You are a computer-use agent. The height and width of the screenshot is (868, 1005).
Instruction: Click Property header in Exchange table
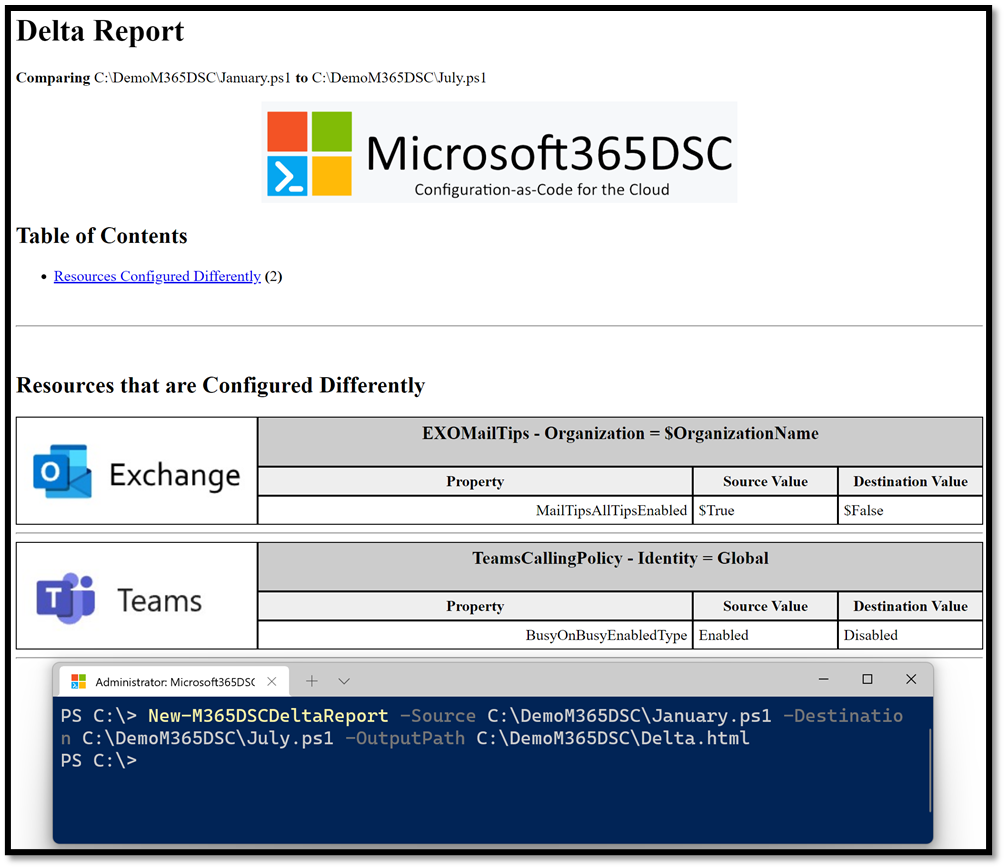click(475, 481)
